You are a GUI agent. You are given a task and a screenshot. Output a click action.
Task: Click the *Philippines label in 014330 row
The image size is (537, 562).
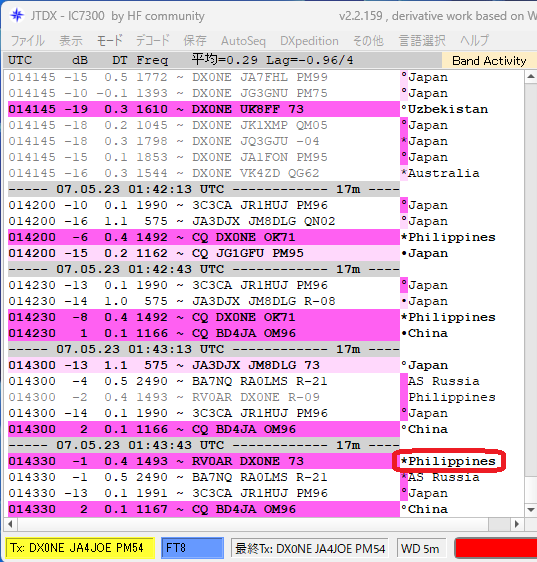[448, 461]
